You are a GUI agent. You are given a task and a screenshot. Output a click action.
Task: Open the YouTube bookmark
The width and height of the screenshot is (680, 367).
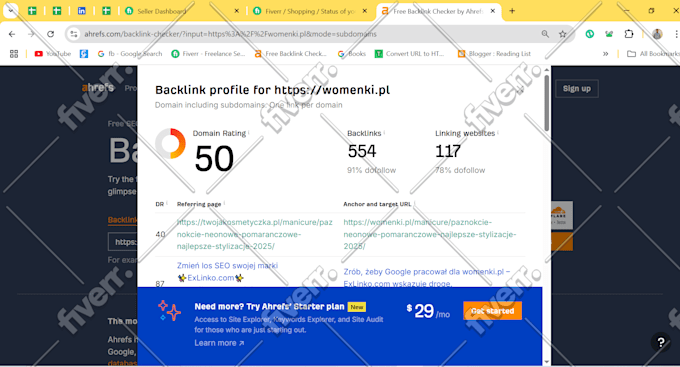(x=52, y=54)
